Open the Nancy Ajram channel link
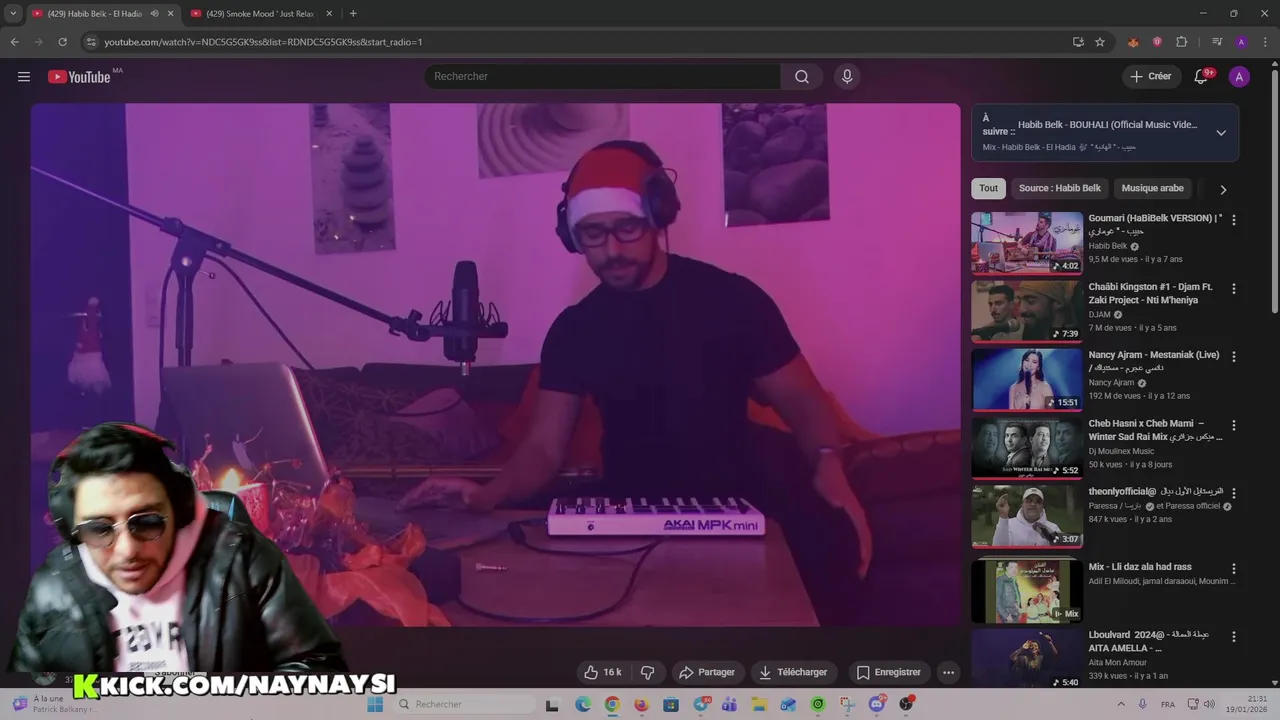 click(1111, 383)
